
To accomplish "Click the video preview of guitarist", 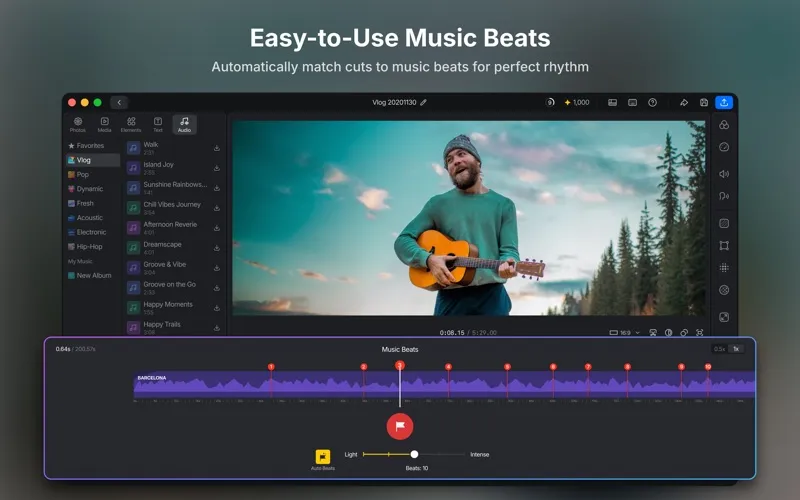I will click(x=469, y=218).
